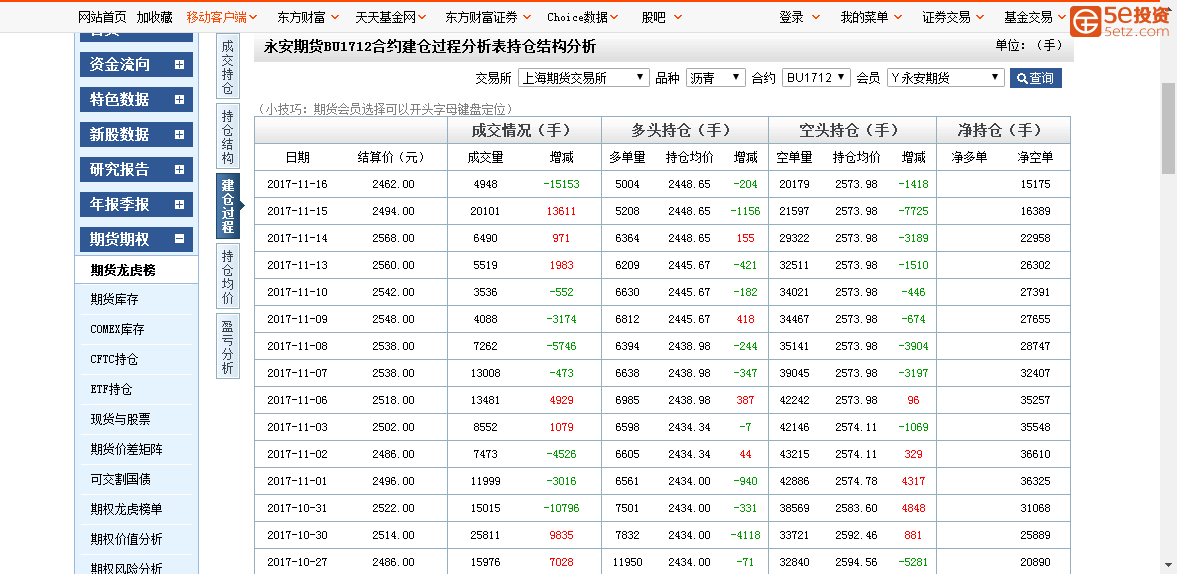
Task: Click the 期货期权 sidebar heading
Action: pyautogui.click(x=136, y=239)
